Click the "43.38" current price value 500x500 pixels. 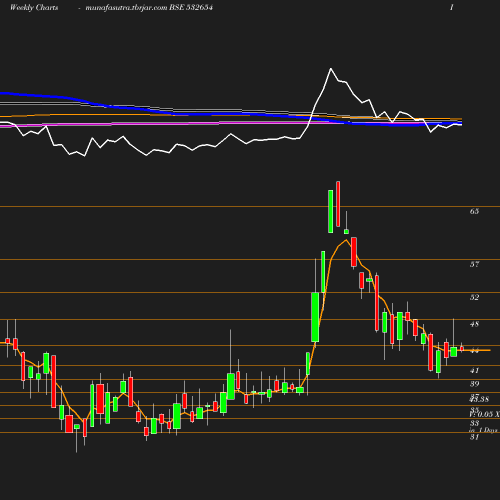(x=479, y=399)
